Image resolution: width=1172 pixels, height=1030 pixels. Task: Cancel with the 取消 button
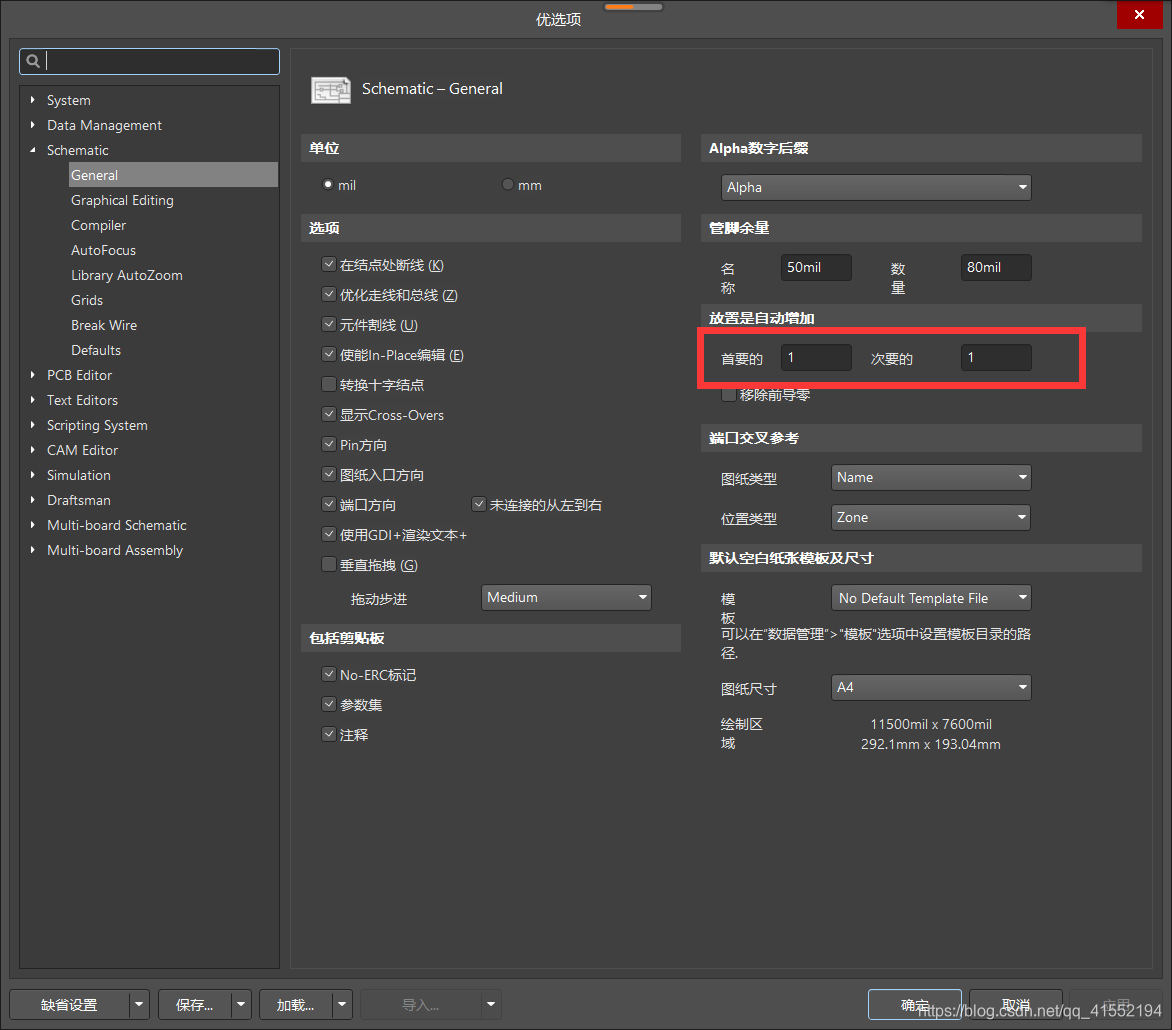click(x=1016, y=1005)
